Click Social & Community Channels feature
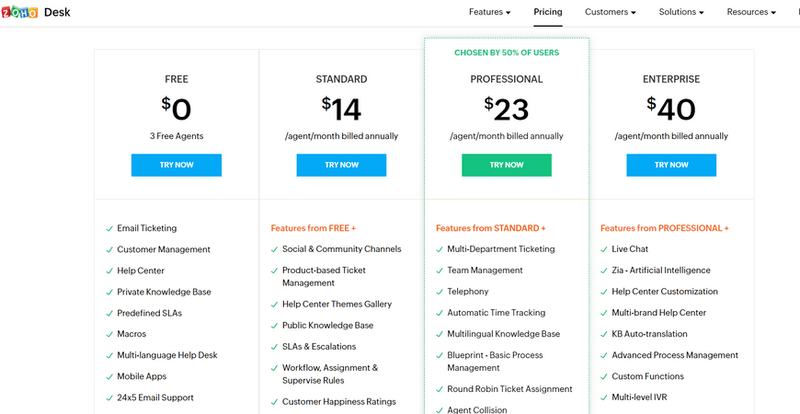 pyautogui.click(x=342, y=249)
